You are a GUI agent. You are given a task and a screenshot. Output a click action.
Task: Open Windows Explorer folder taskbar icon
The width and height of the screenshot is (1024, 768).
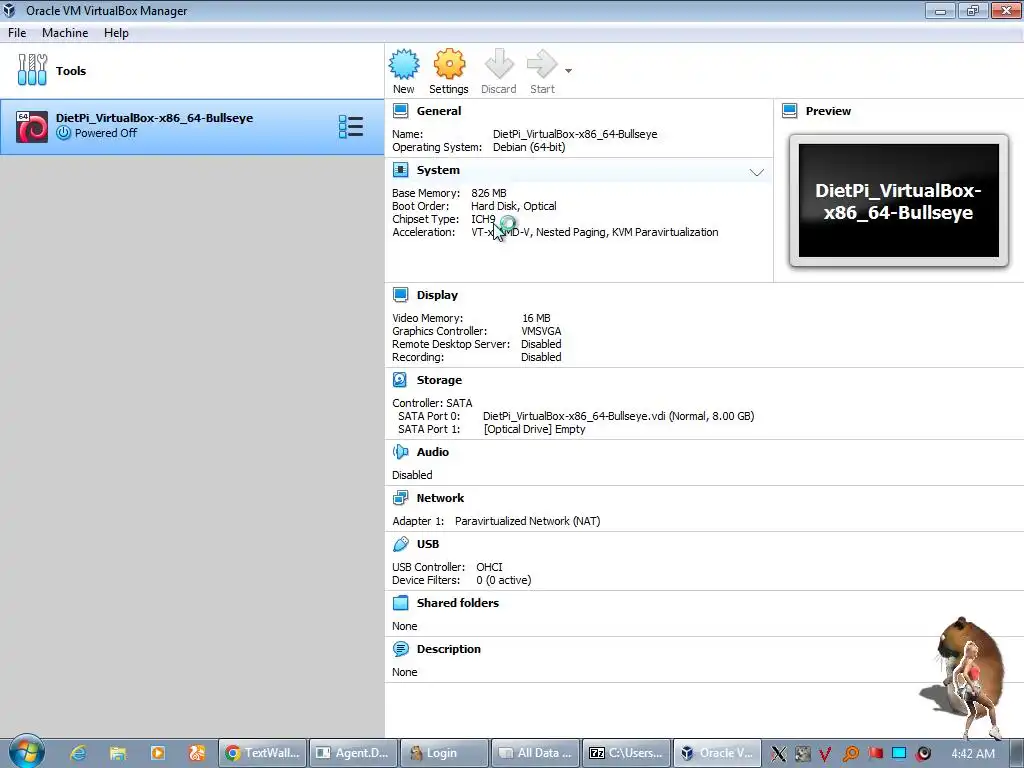[118, 753]
